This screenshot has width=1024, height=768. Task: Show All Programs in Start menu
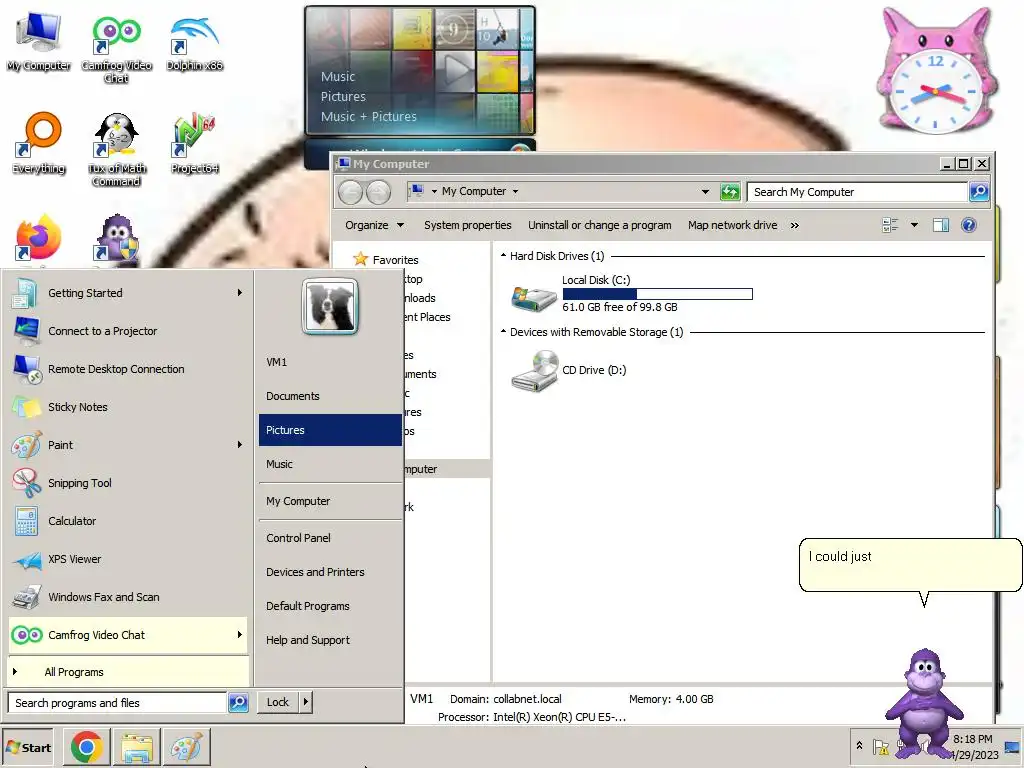click(128, 671)
